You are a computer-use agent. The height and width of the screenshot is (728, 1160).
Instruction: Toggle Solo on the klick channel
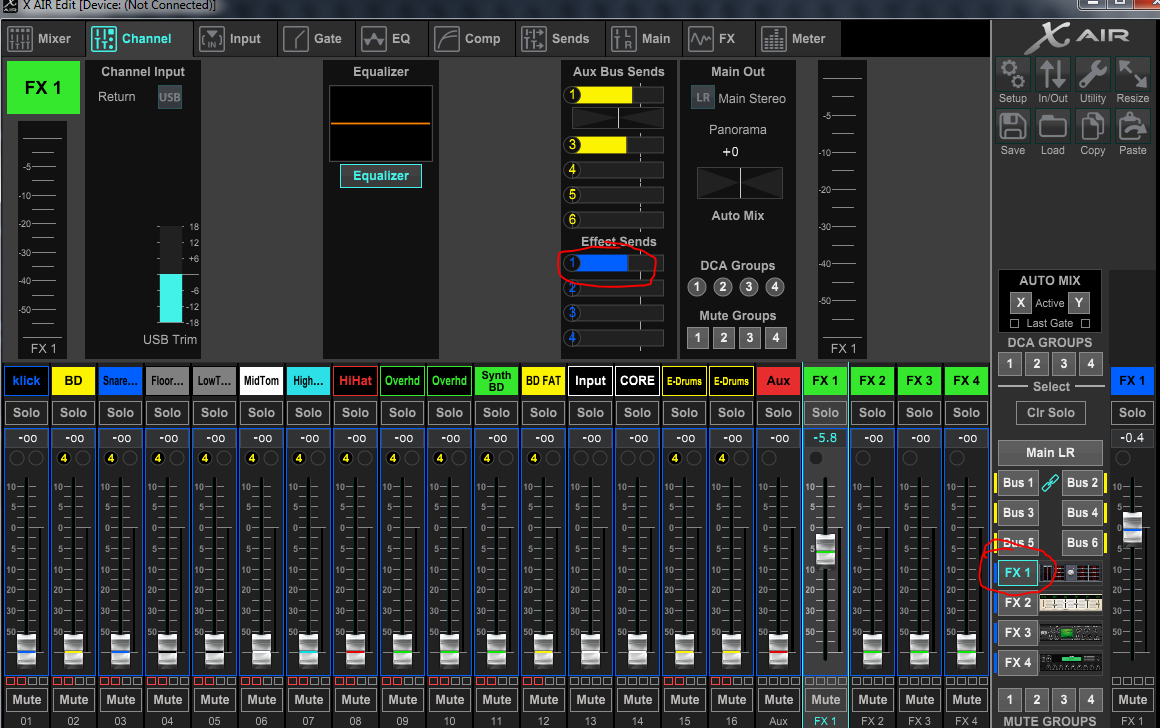tap(27, 413)
